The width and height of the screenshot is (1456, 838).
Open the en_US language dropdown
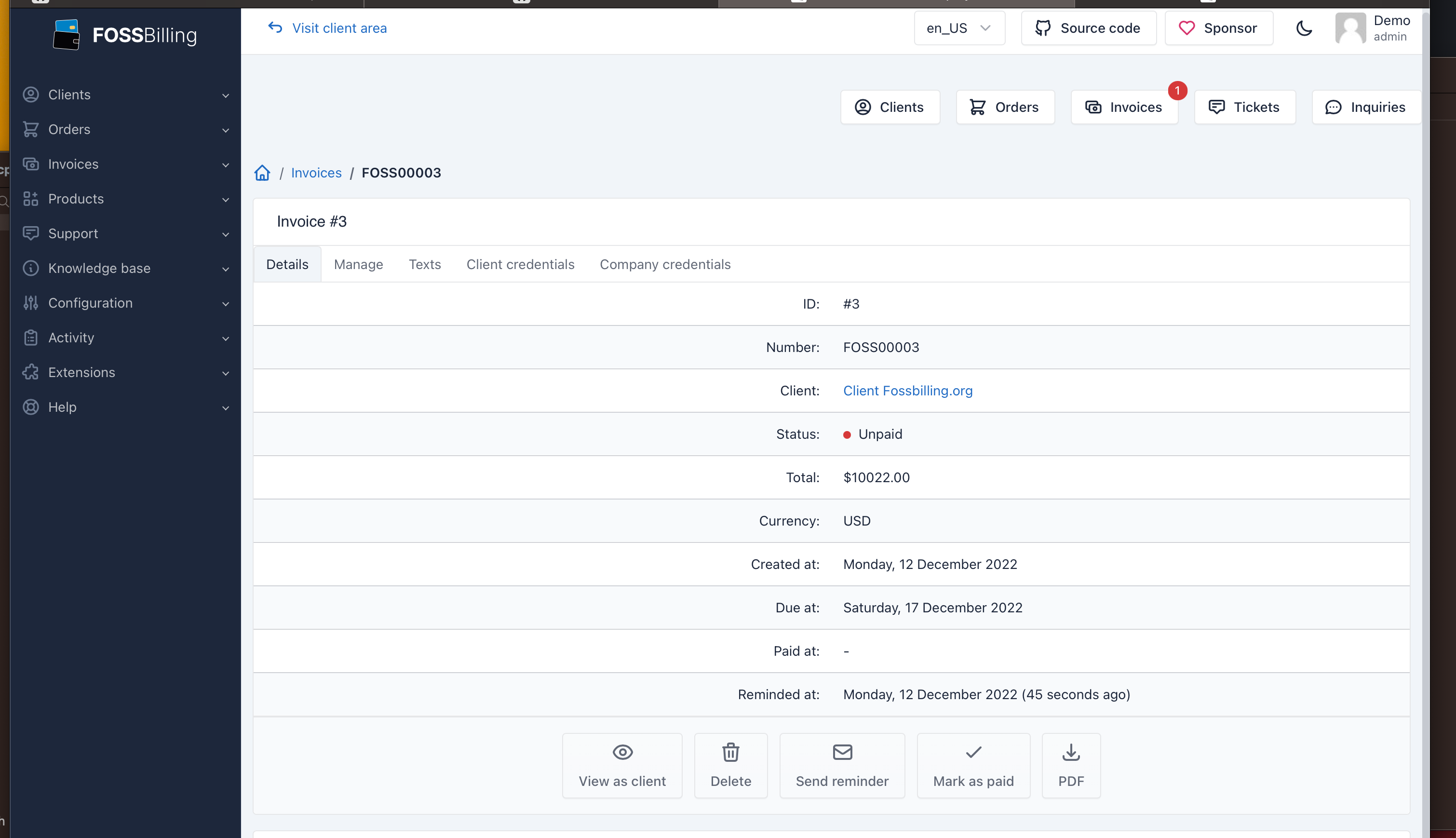[x=959, y=28]
